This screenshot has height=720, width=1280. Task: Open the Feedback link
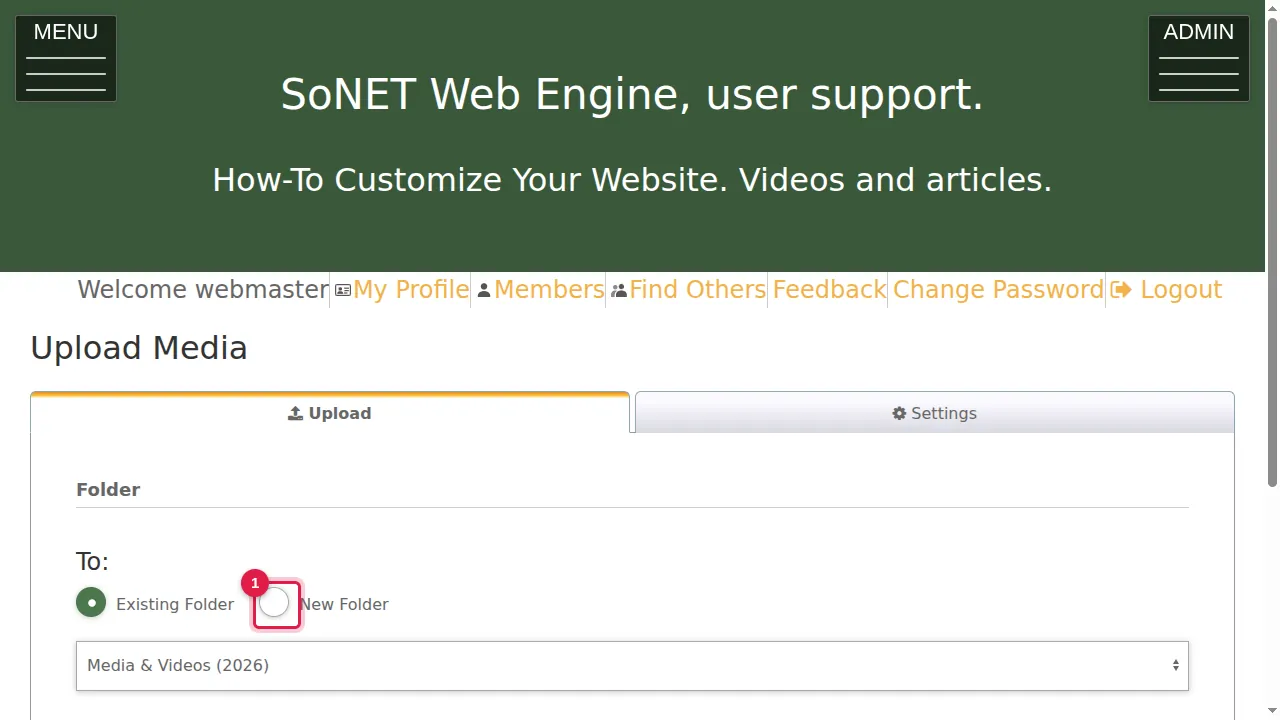829,290
